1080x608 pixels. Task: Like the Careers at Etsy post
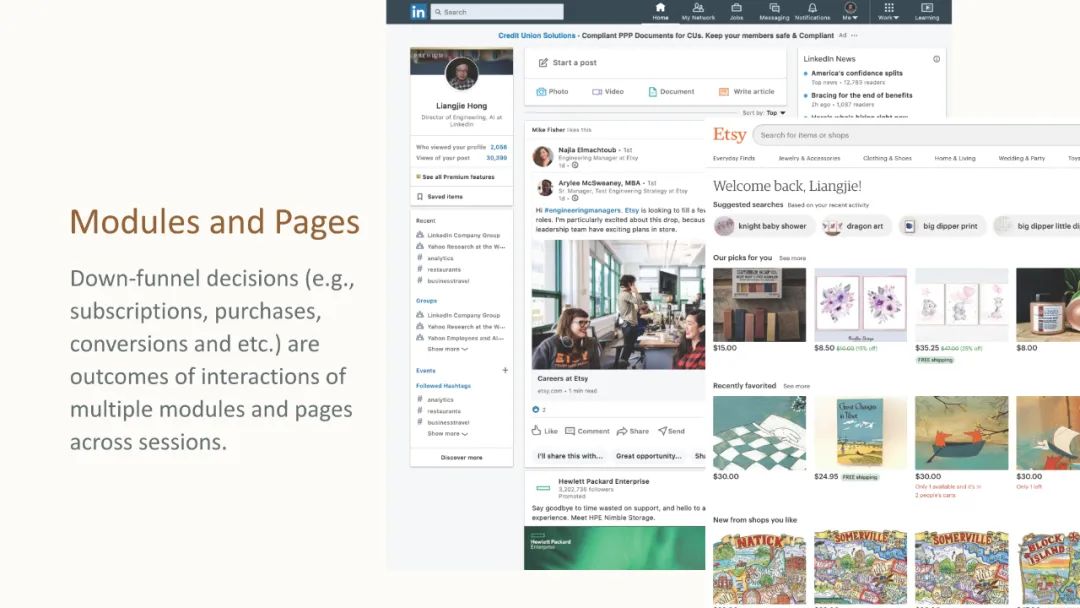tap(544, 431)
